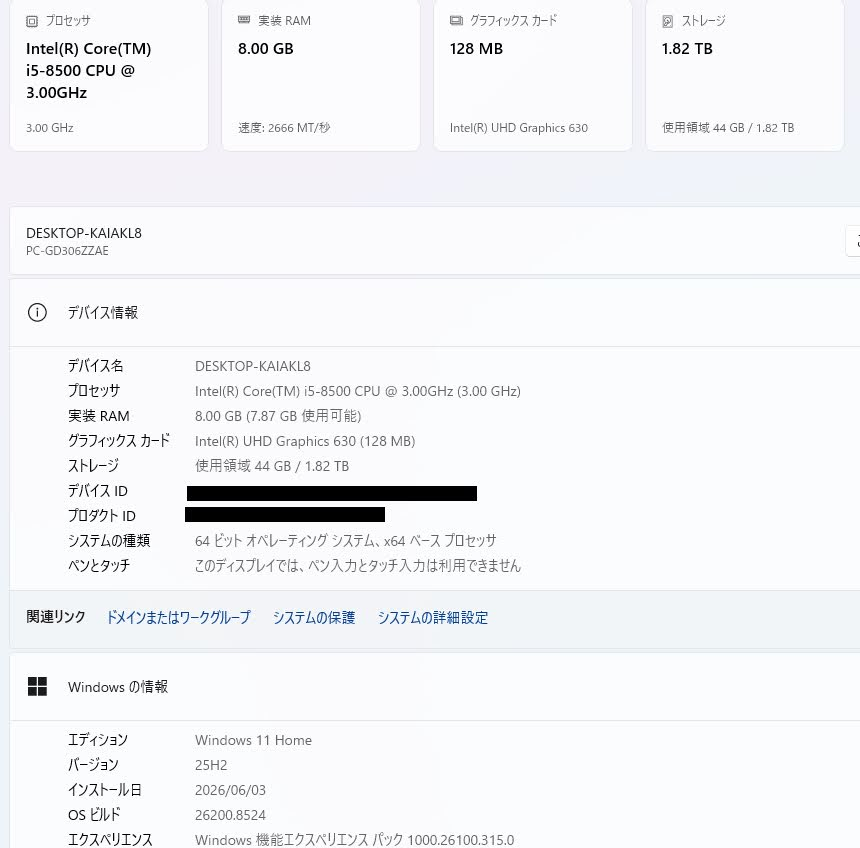Click OS build value 26200.8524
This screenshot has width=860, height=848.
tap(230, 815)
